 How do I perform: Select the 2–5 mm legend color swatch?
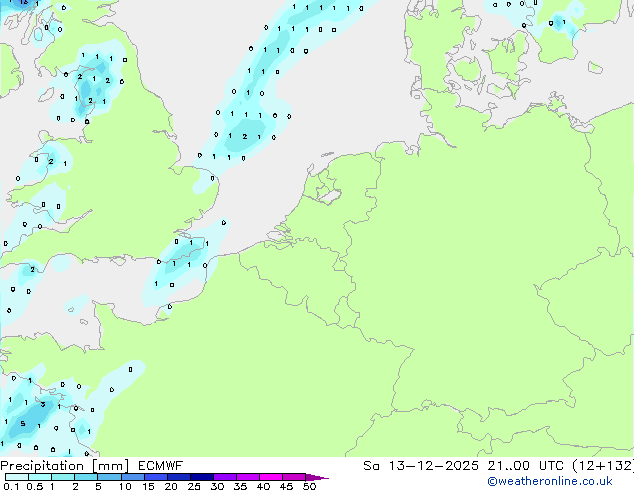86,477
